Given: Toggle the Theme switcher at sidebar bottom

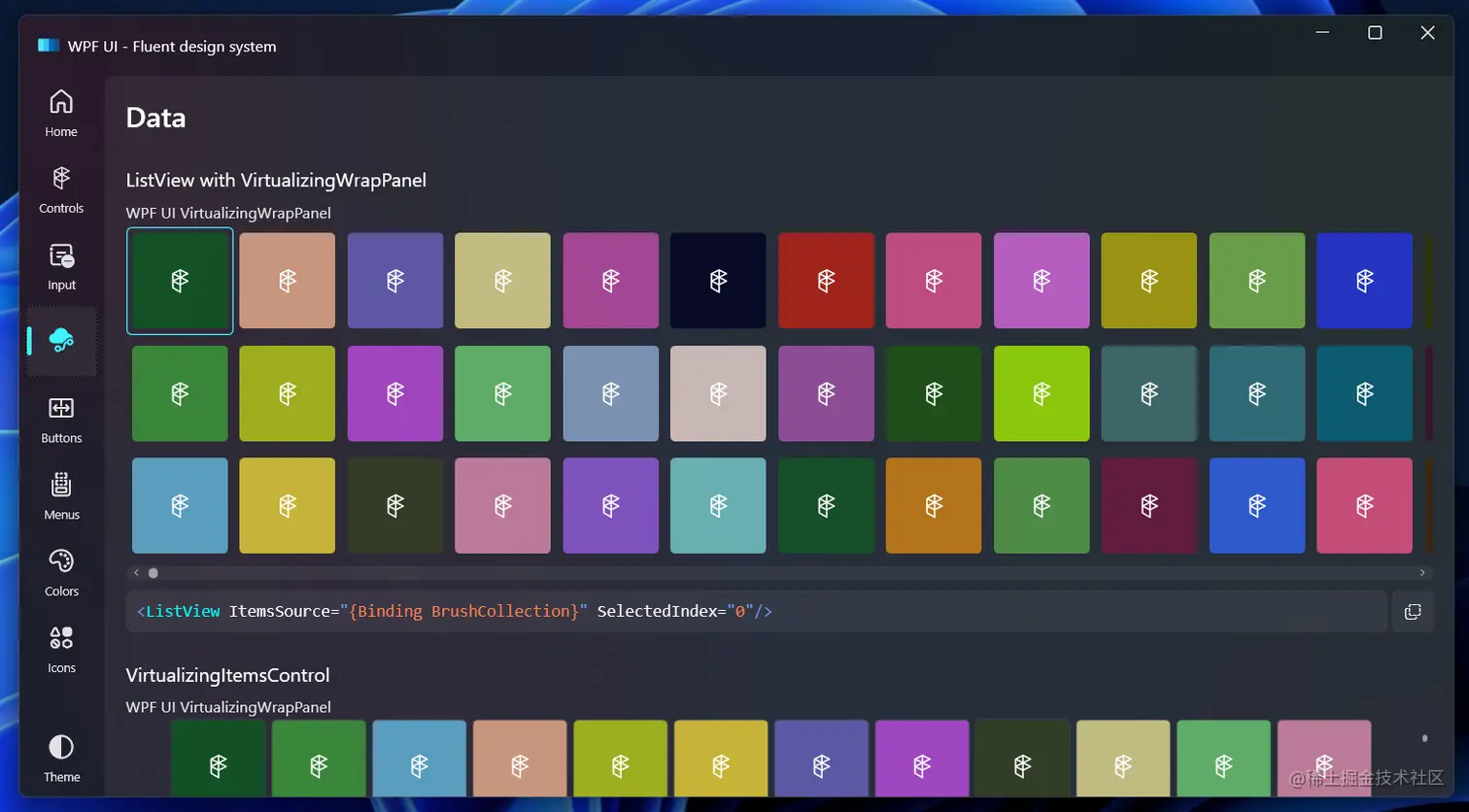Looking at the screenshot, I should pyautogui.click(x=60, y=757).
